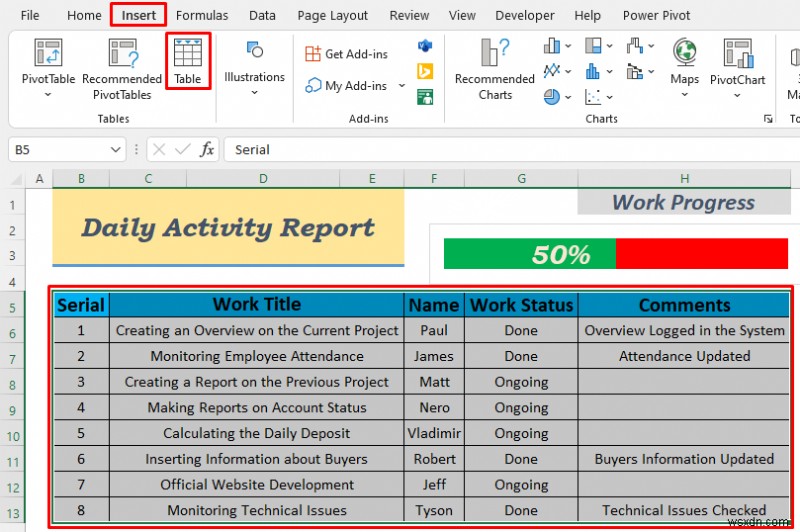The image size is (800, 532).
Task: Click the Cancel (X) formula bar icon
Action: click(x=159, y=149)
